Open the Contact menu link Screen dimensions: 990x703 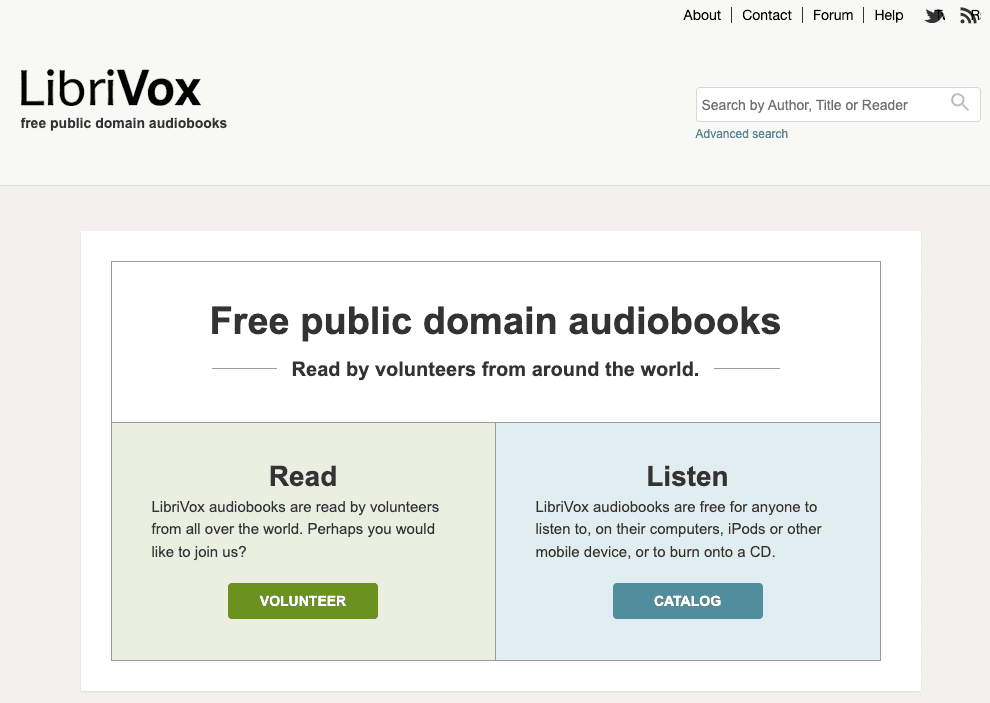pyautogui.click(x=766, y=15)
